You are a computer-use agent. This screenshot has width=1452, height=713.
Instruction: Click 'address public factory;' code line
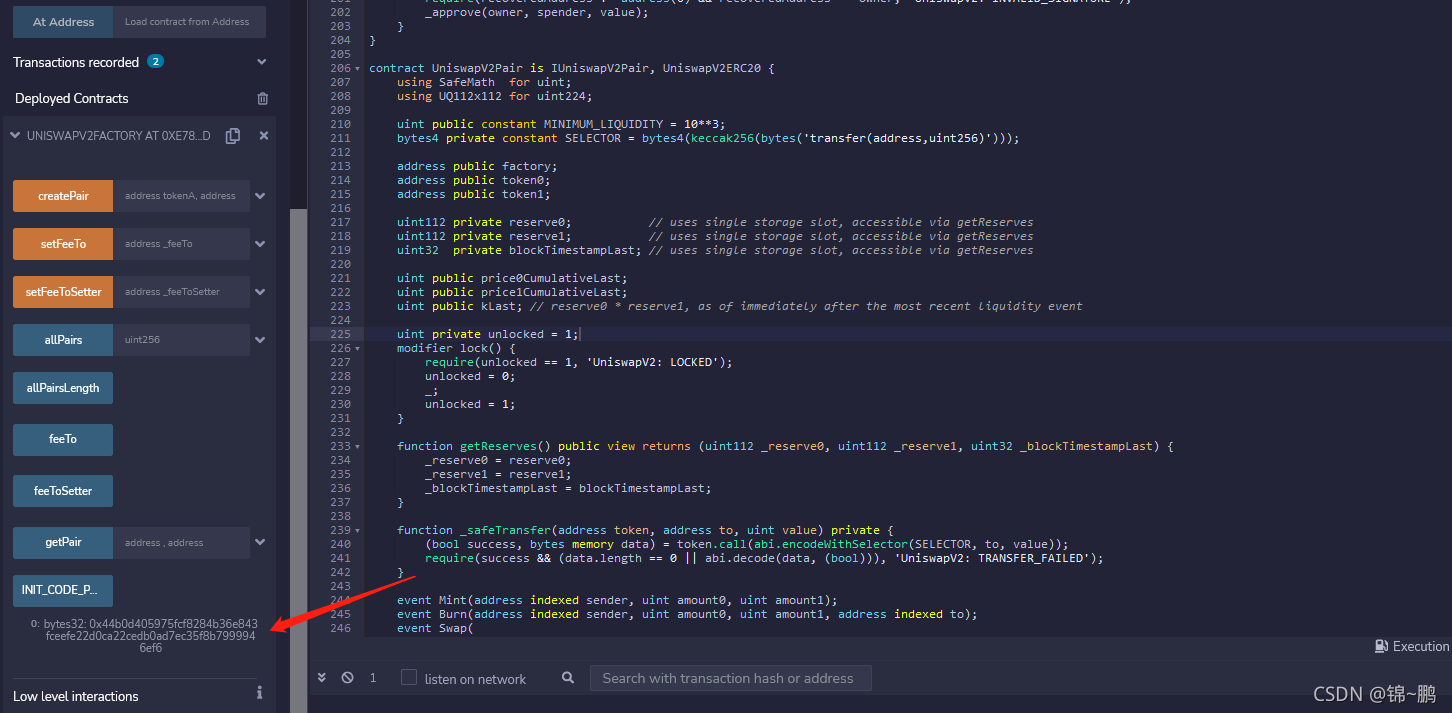(x=475, y=166)
